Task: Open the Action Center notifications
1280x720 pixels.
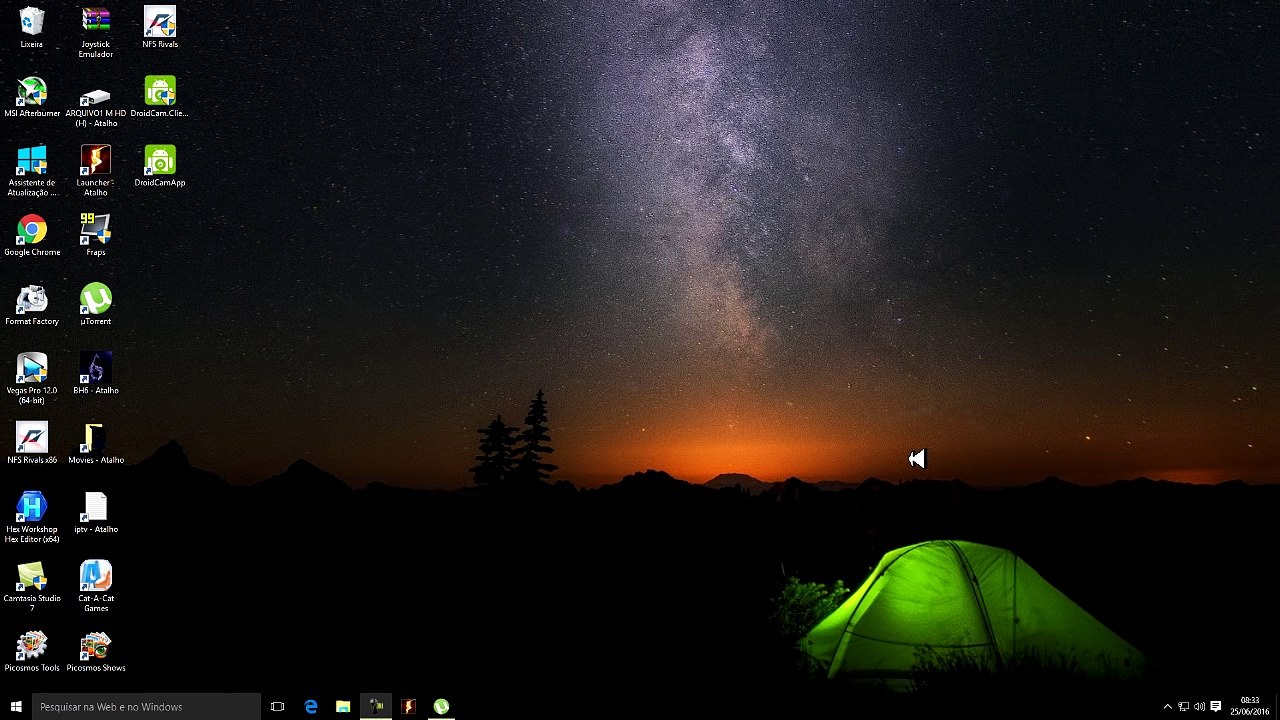Action: (1216, 706)
